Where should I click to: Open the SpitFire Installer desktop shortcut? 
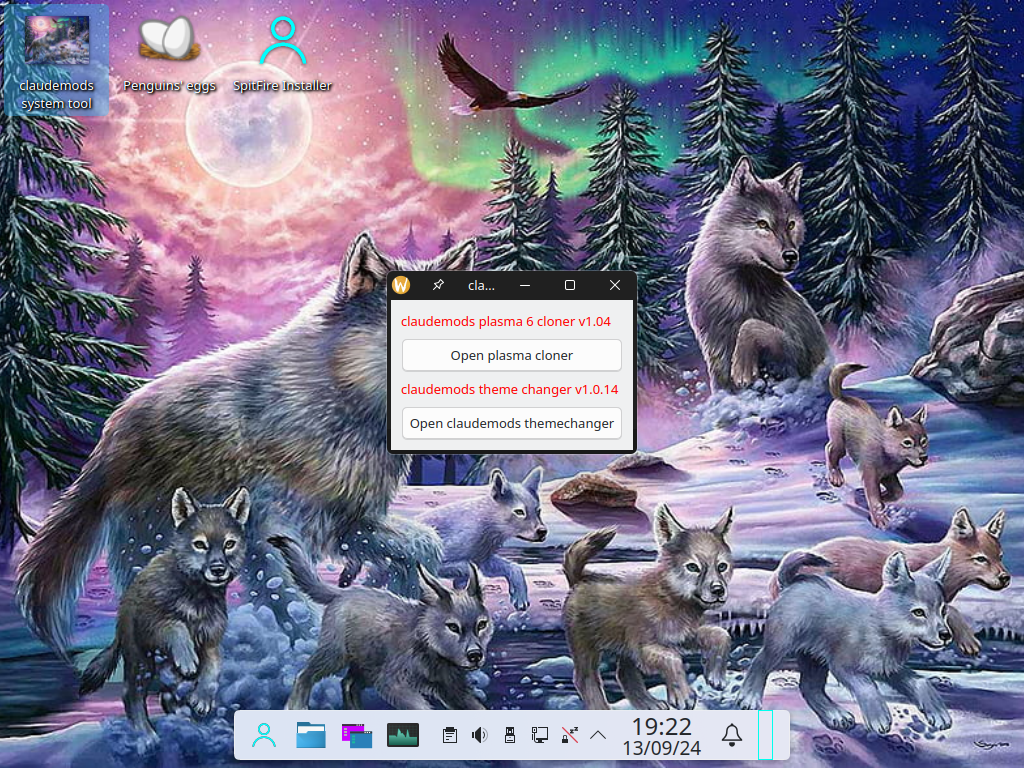[283, 54]
